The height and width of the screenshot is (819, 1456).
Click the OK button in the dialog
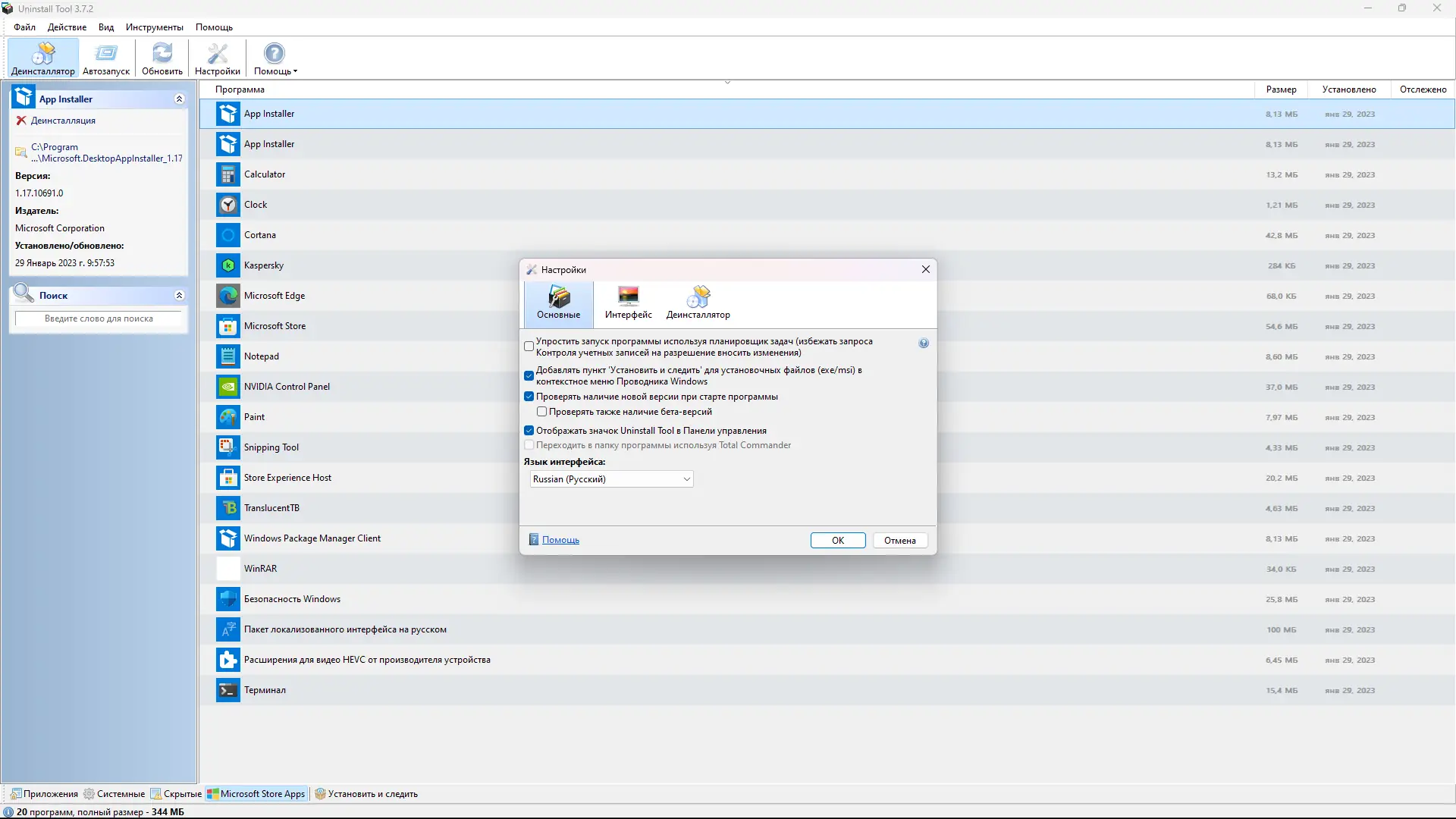[x=837, y=541]
